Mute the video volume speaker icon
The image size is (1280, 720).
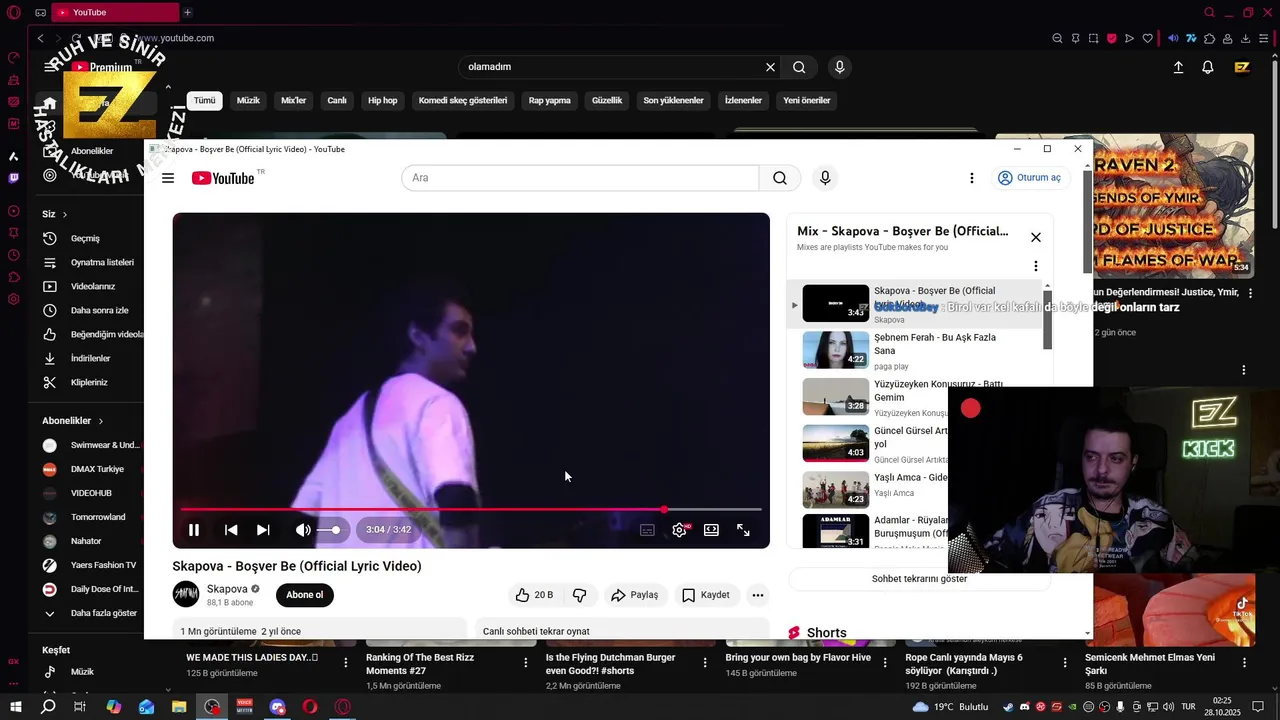[x=303, y=530]
